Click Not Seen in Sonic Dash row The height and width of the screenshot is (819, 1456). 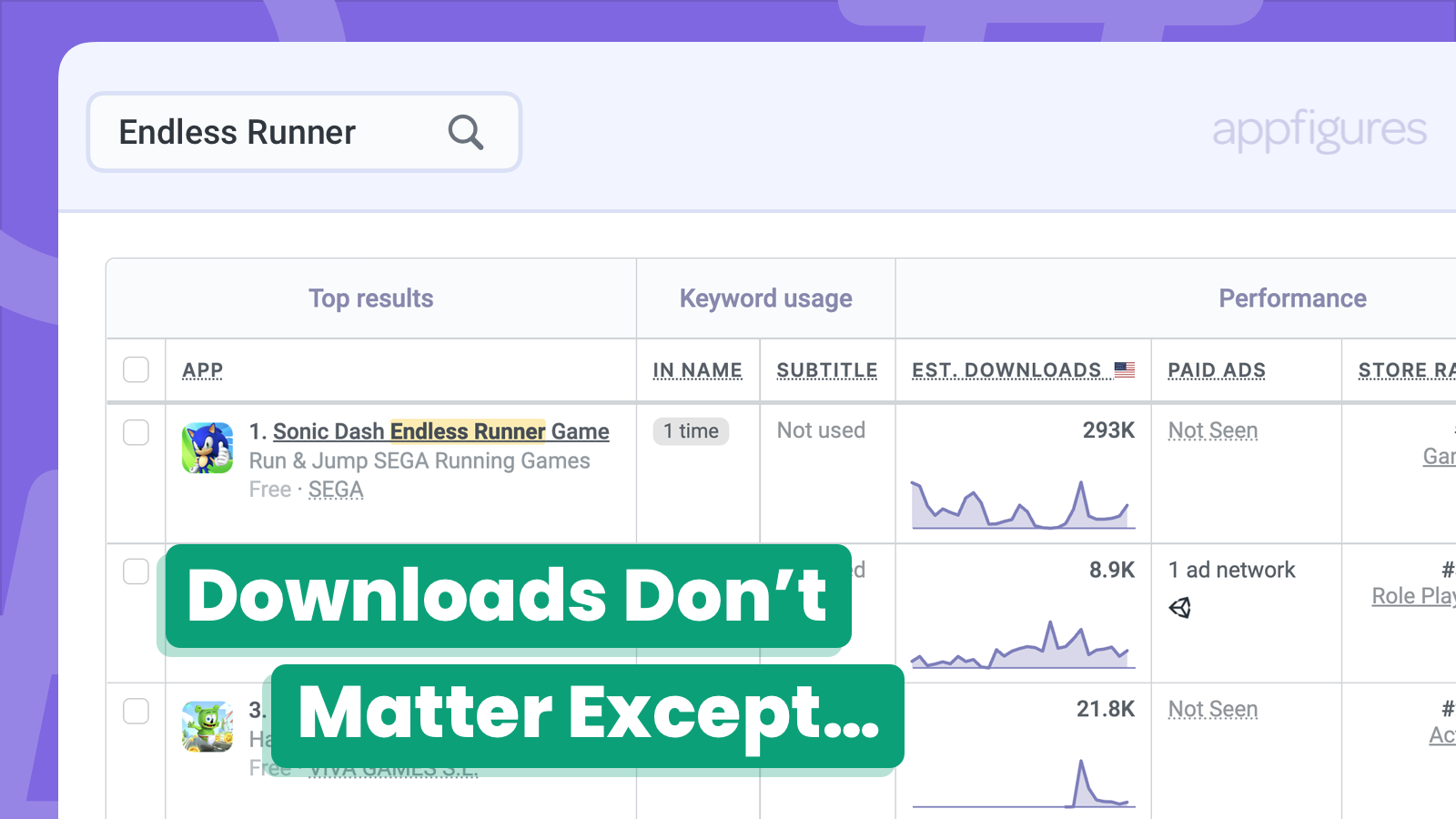[1213, 430]
